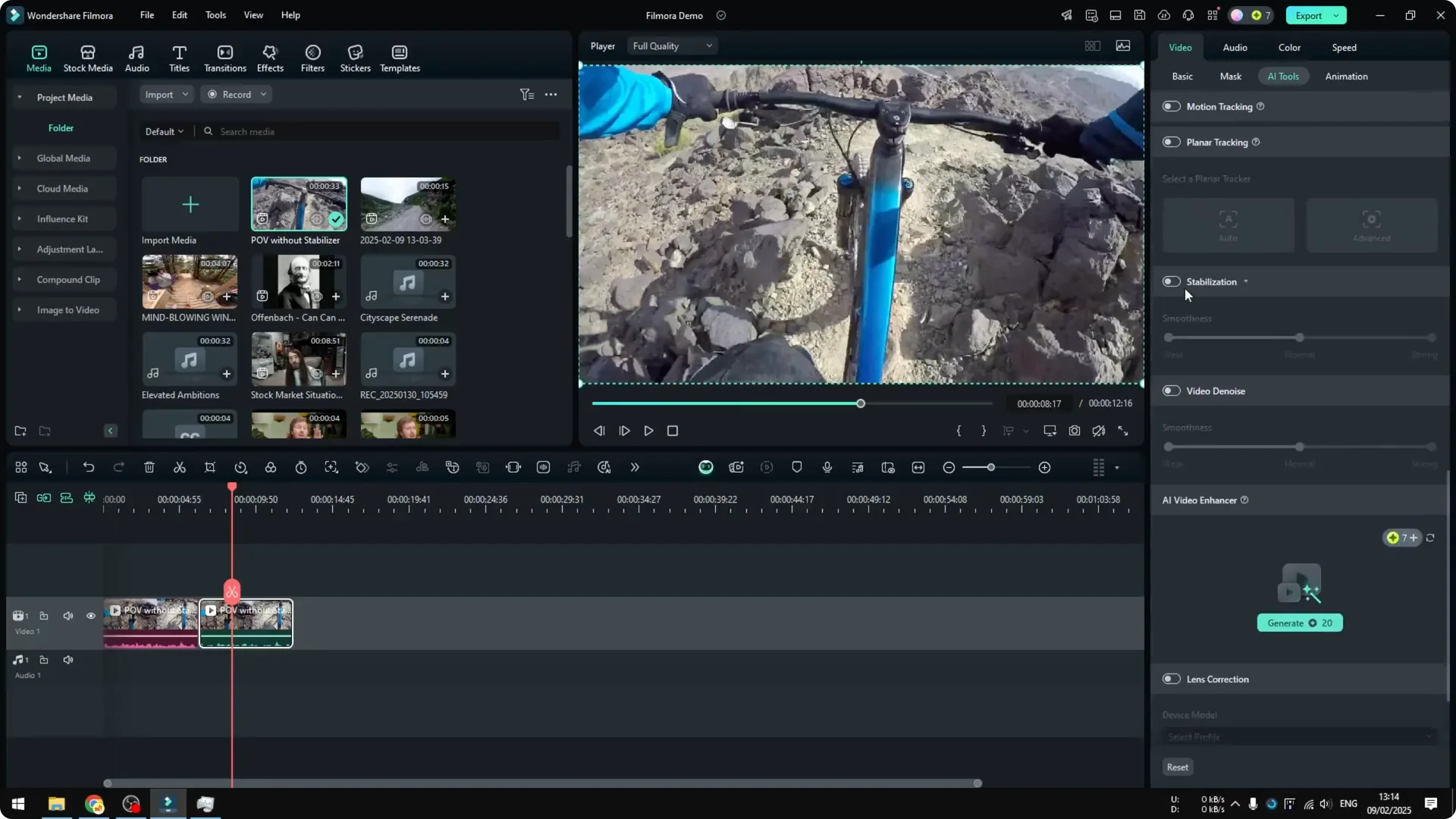Click the Undo icon in the timeline toolbar
Viewport: 1456px width, 819px height.
(x=89, y=467)
